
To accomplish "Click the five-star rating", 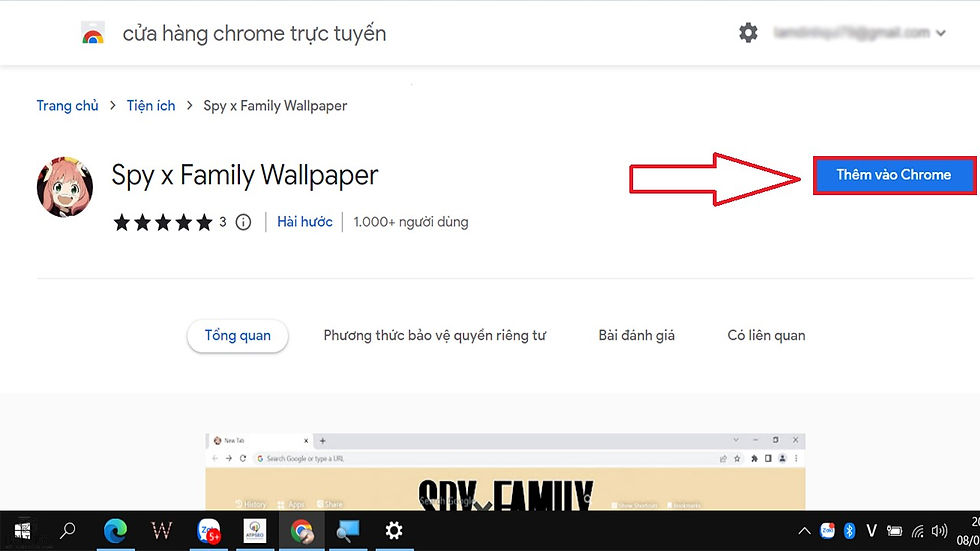I will click(162, 222).
